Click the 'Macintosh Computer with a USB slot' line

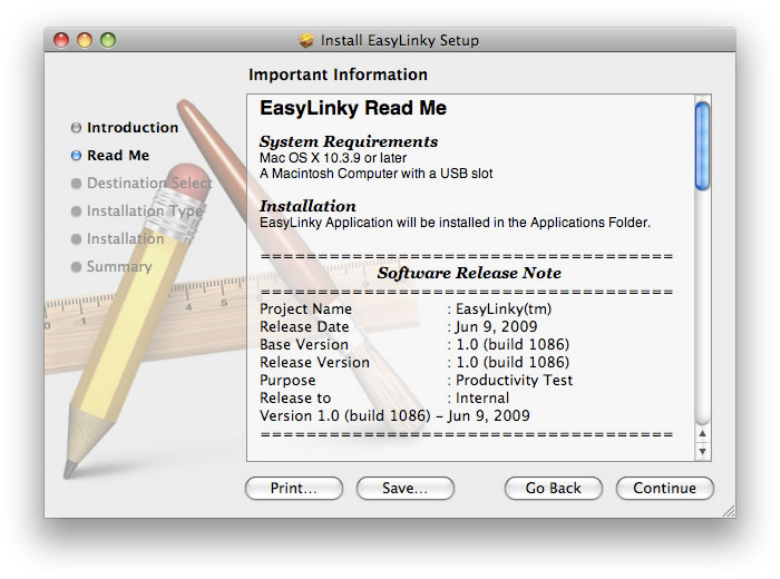[376, 174]
